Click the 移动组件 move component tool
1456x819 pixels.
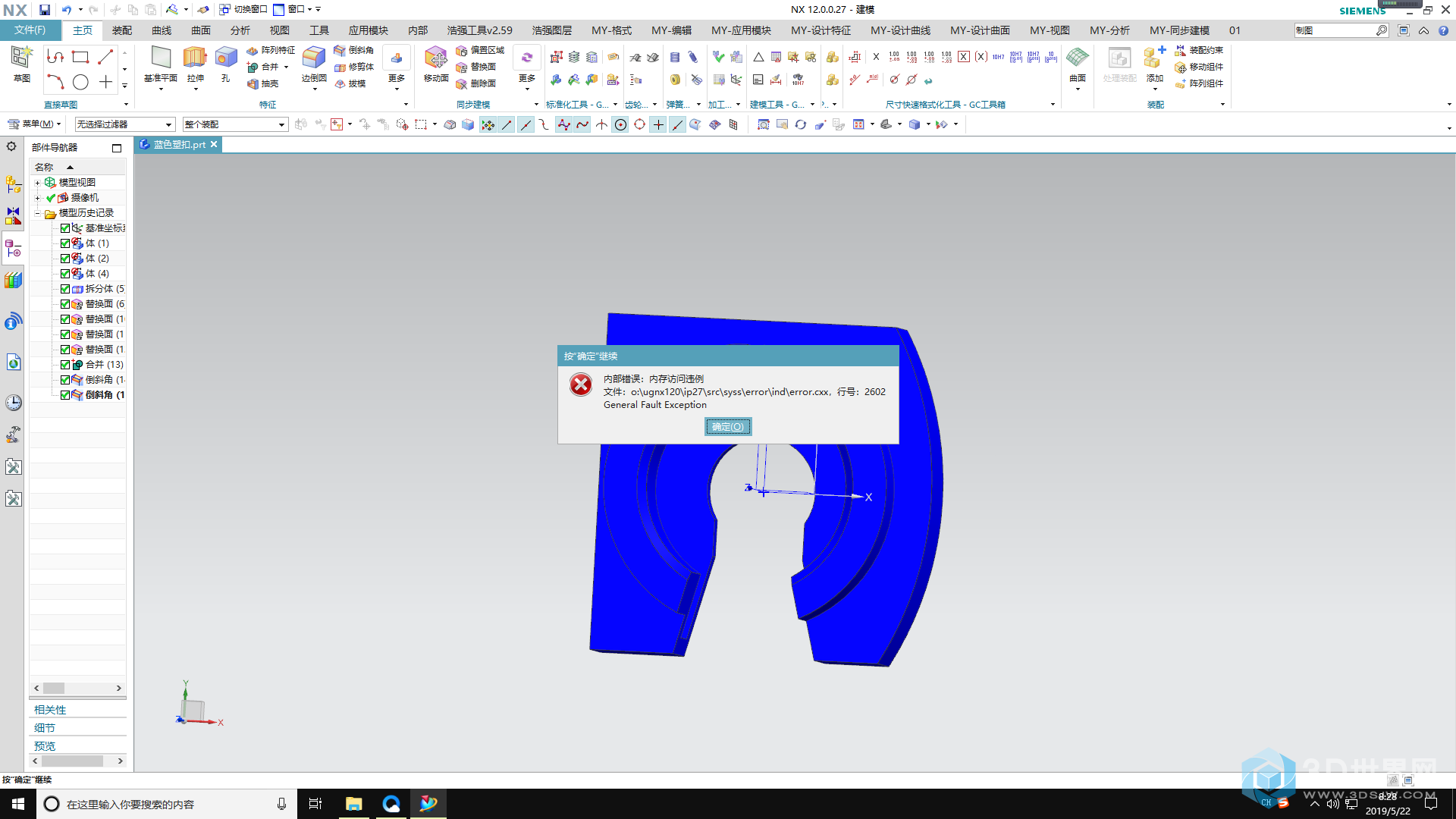(1199, 67)
